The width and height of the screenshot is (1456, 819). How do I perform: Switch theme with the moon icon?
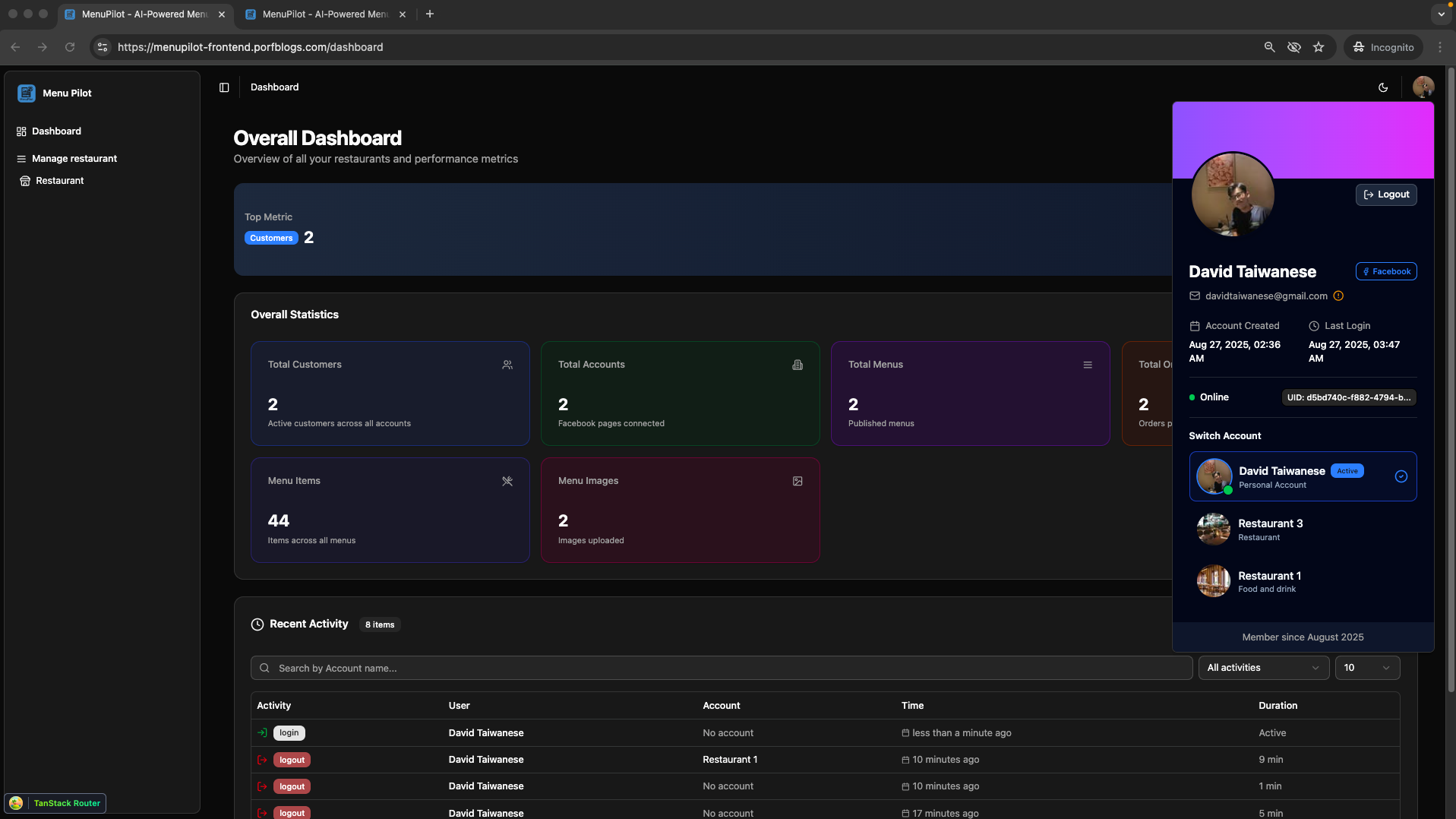click(x=1383, y=87)
